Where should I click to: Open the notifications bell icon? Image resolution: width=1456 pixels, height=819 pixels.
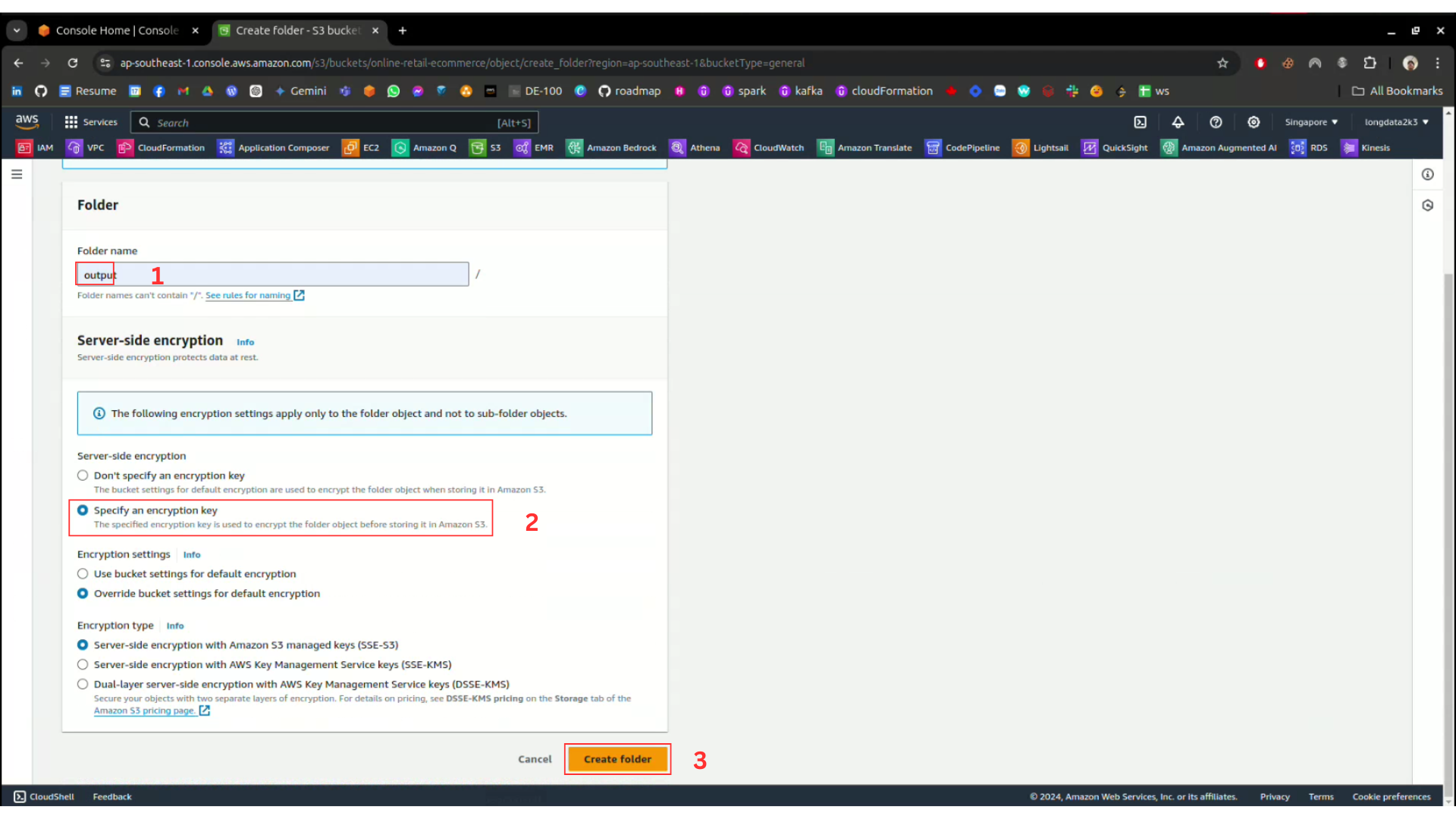[x=1178, y=122]
